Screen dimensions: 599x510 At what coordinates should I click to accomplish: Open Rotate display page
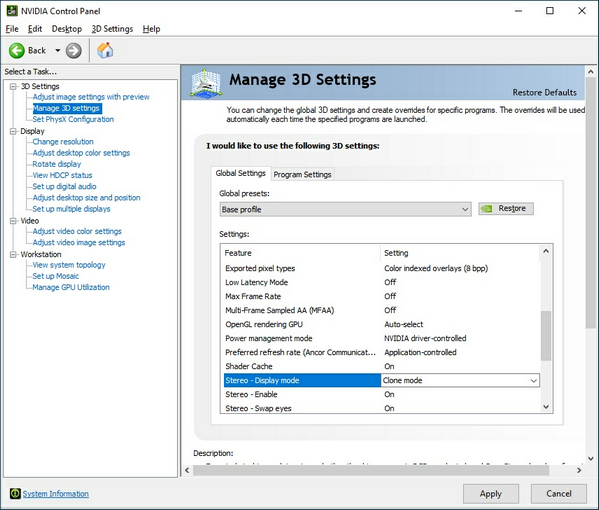pyautogui.click(x=57, y=164)
